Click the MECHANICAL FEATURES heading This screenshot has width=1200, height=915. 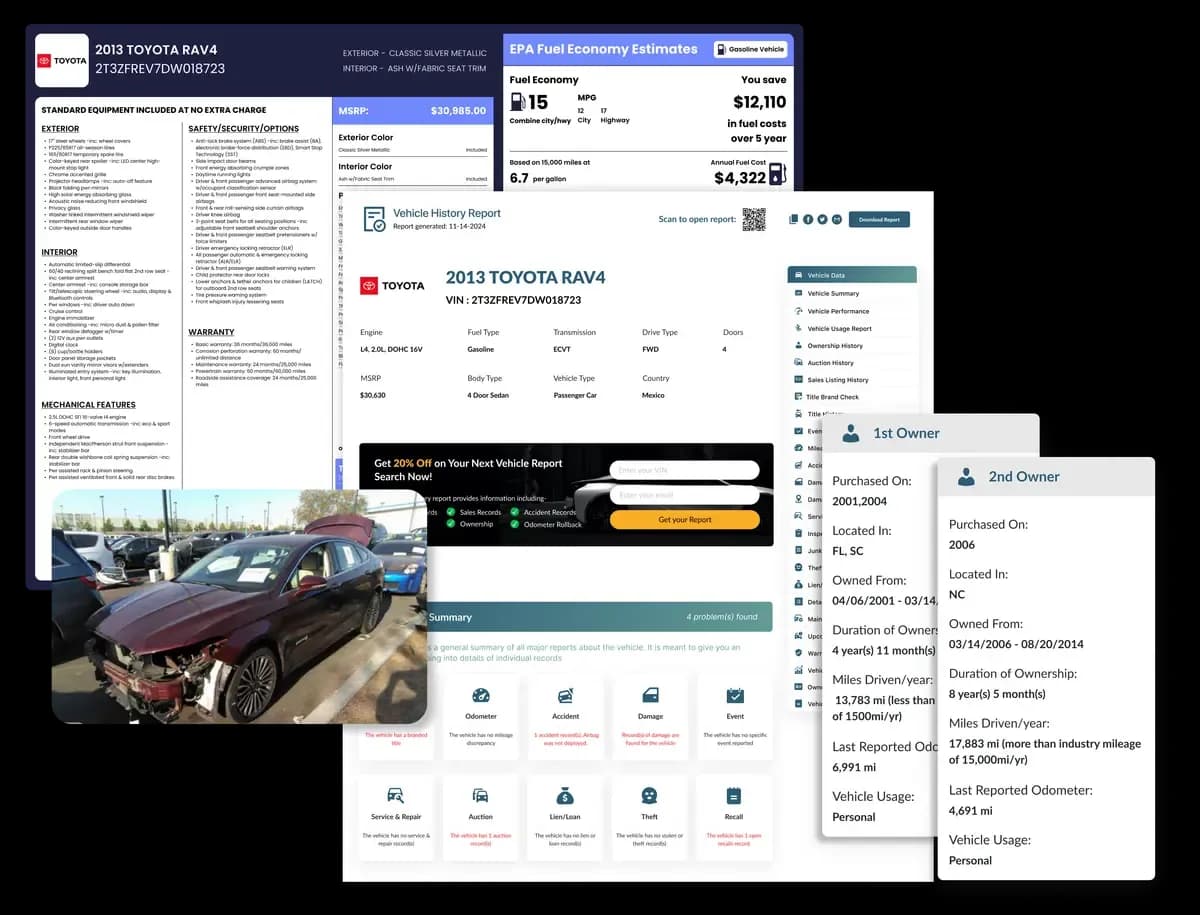[88, 405]
